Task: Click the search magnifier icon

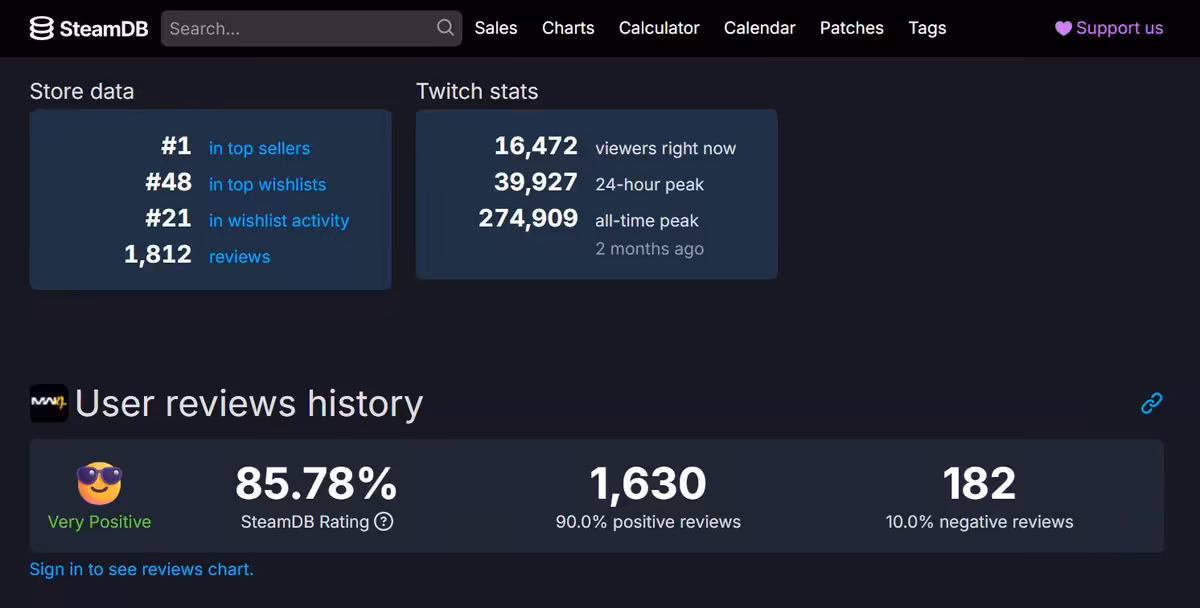Action: tap(445, 28)
